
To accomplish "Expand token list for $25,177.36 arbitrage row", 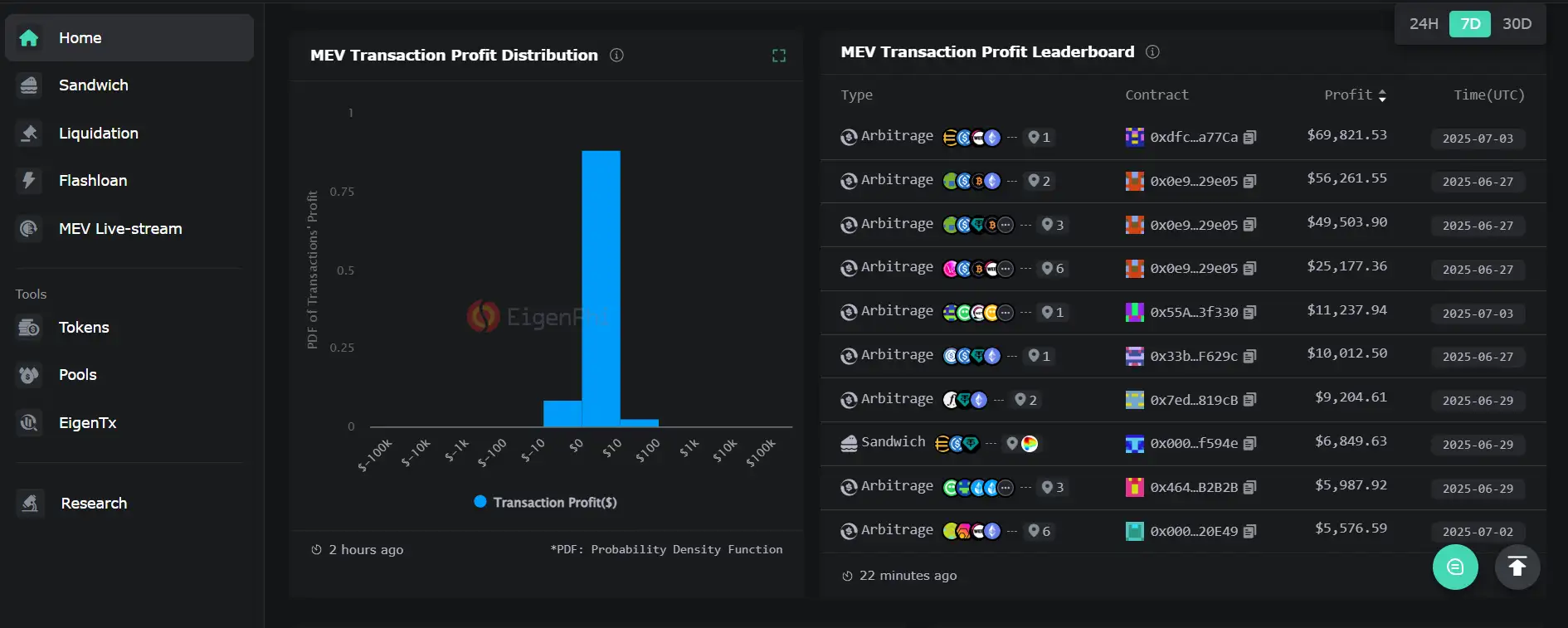I will click(x=1025, y=269).
